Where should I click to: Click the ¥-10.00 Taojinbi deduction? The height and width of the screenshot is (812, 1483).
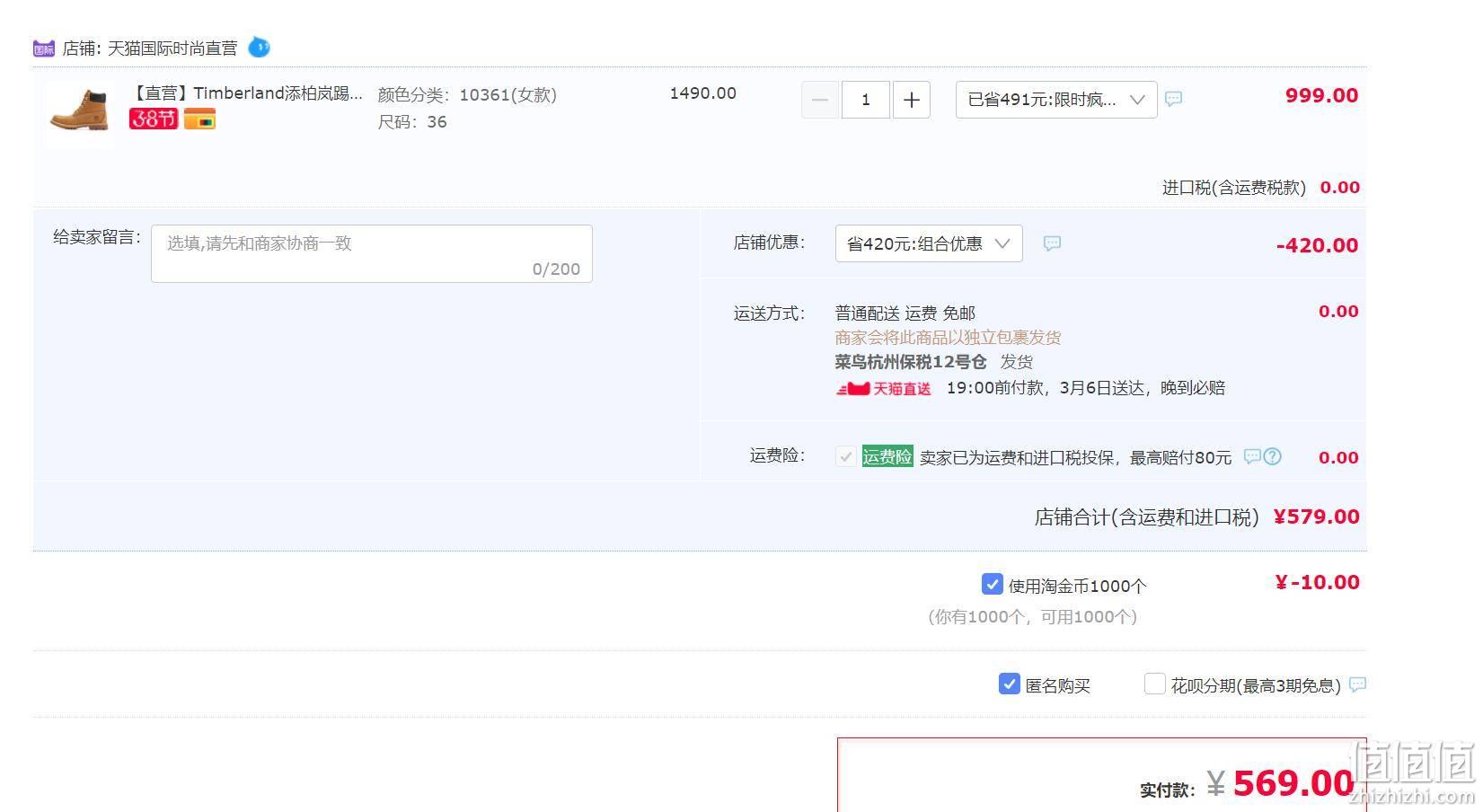pos(1317,582)
